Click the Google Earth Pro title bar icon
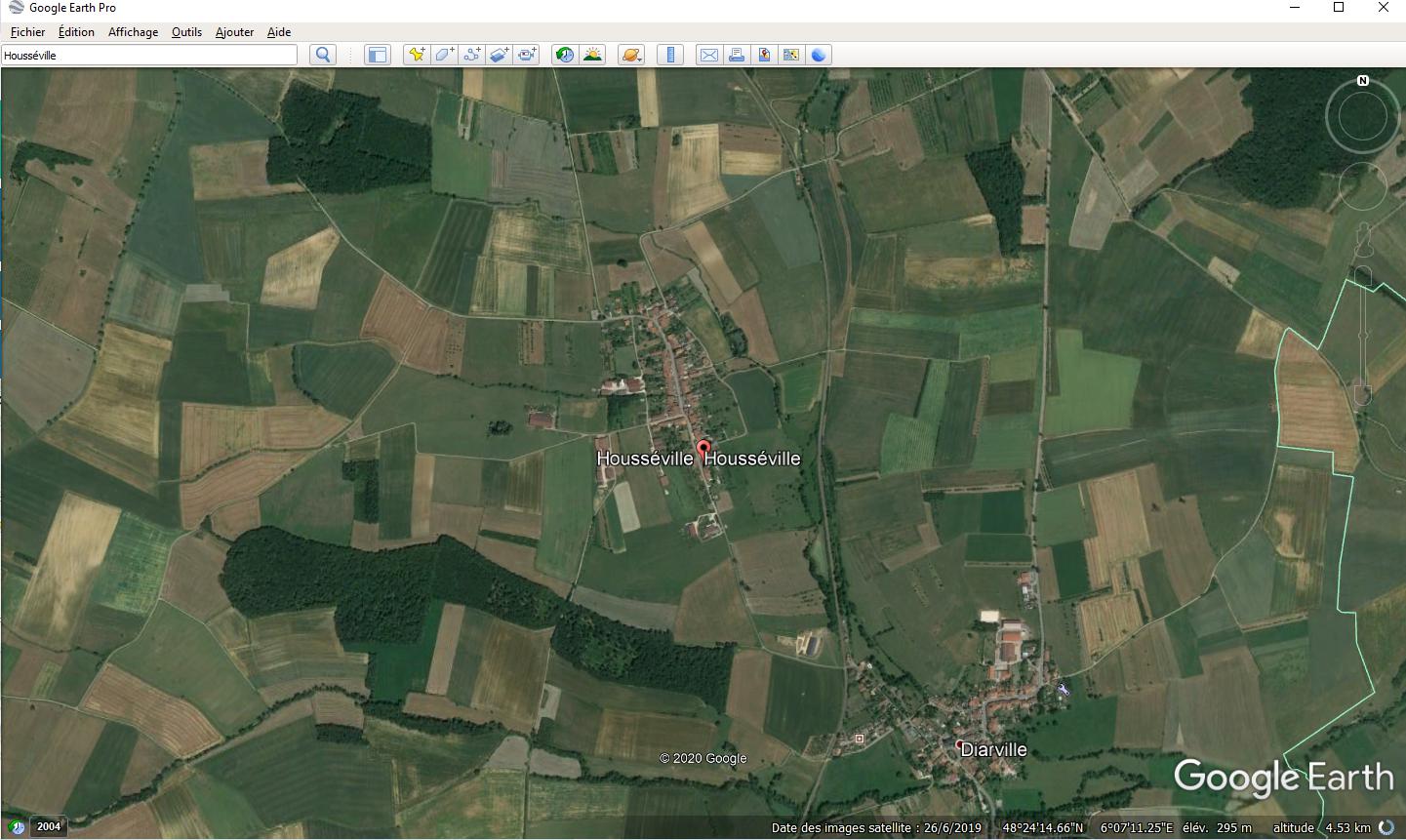The image size is (1406, 840). click(16, 8)
